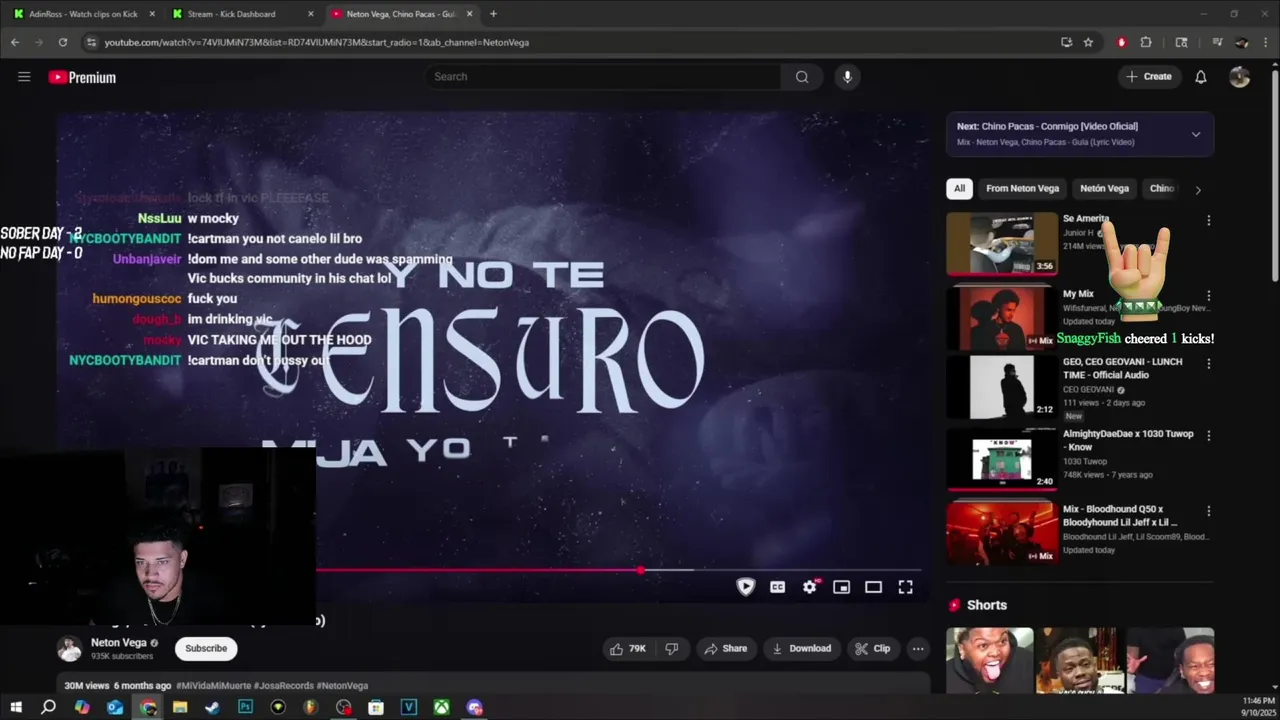Image resolution: width=1280 pixels, height=720 pixels.
Task: Open the Neton Vega channel name link
Action: (x=119, y=643)
